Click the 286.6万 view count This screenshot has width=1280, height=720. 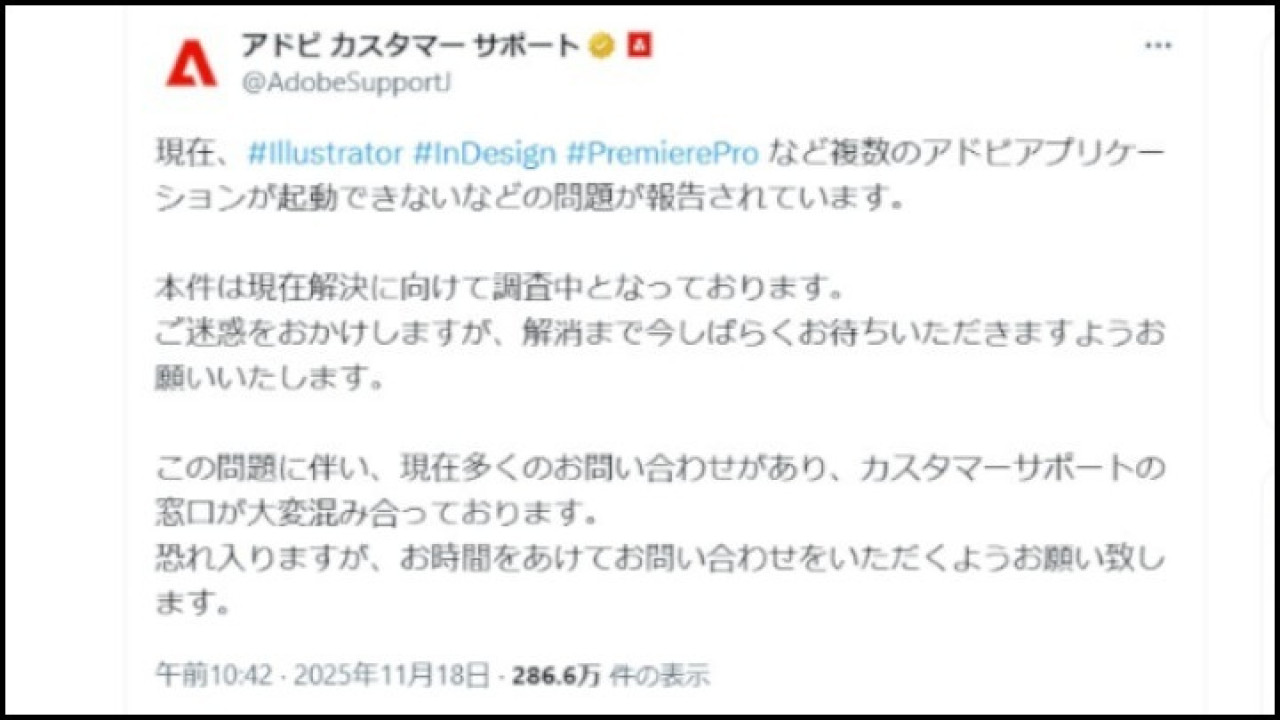(556, 676)
